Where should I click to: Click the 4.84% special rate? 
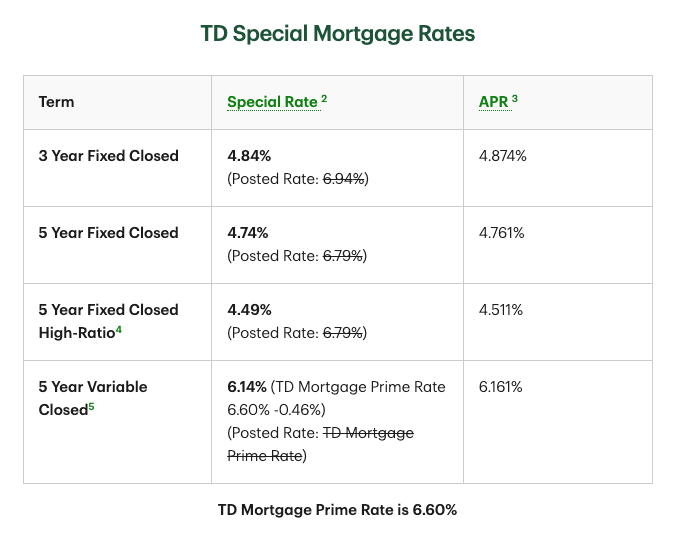click(x=249, y=156)
